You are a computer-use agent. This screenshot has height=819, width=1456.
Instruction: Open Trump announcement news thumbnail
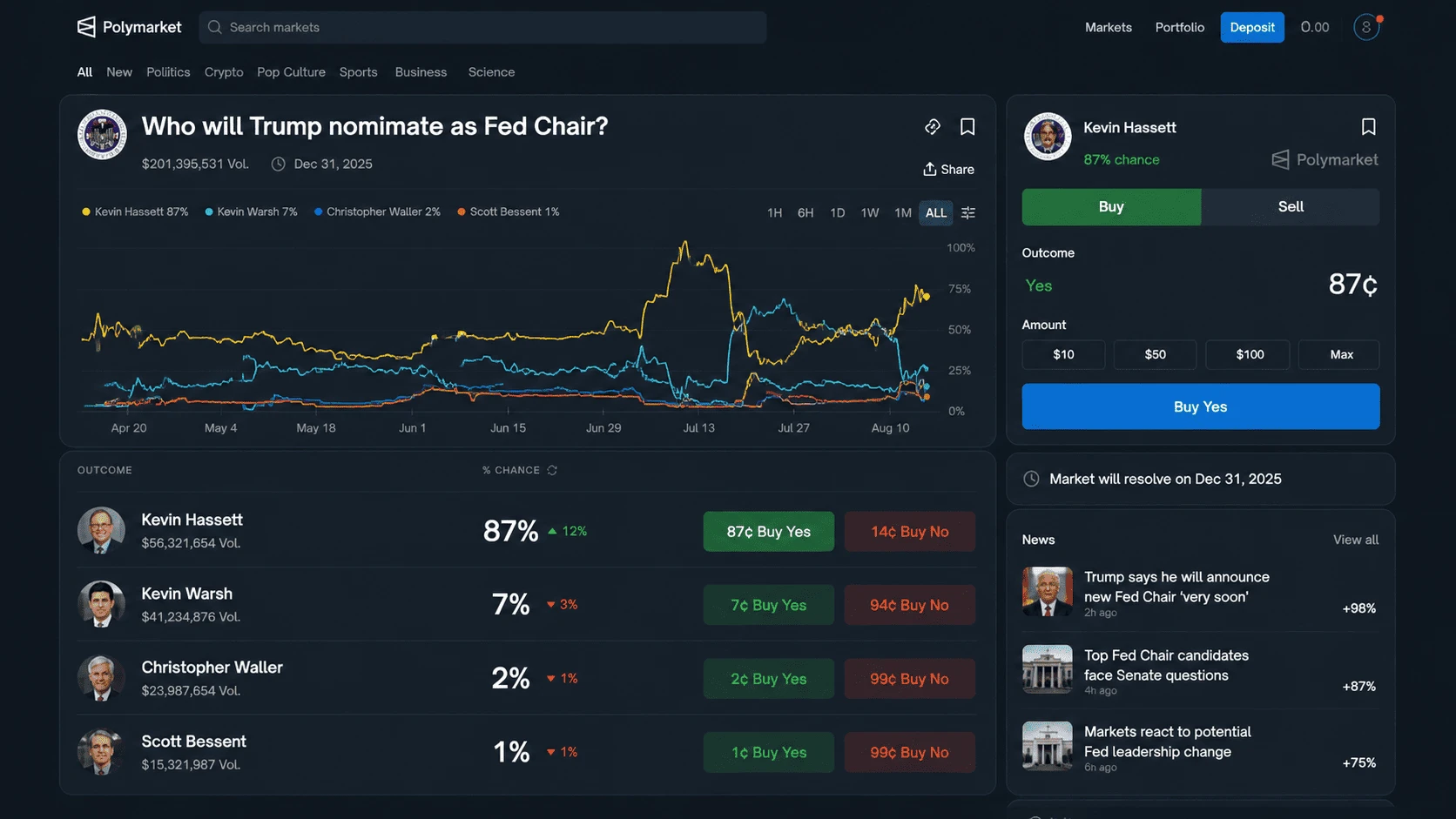point(1048,592)
